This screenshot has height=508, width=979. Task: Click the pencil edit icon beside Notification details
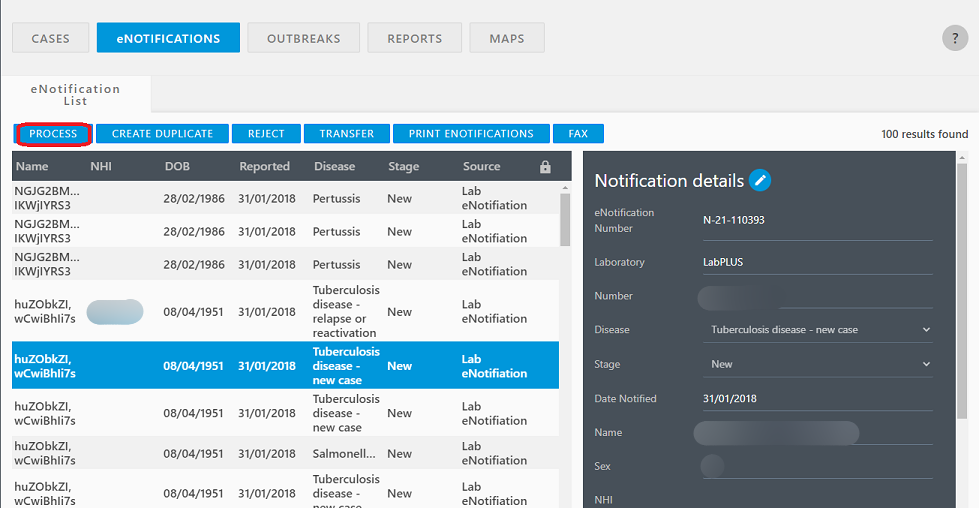point(760,180)
